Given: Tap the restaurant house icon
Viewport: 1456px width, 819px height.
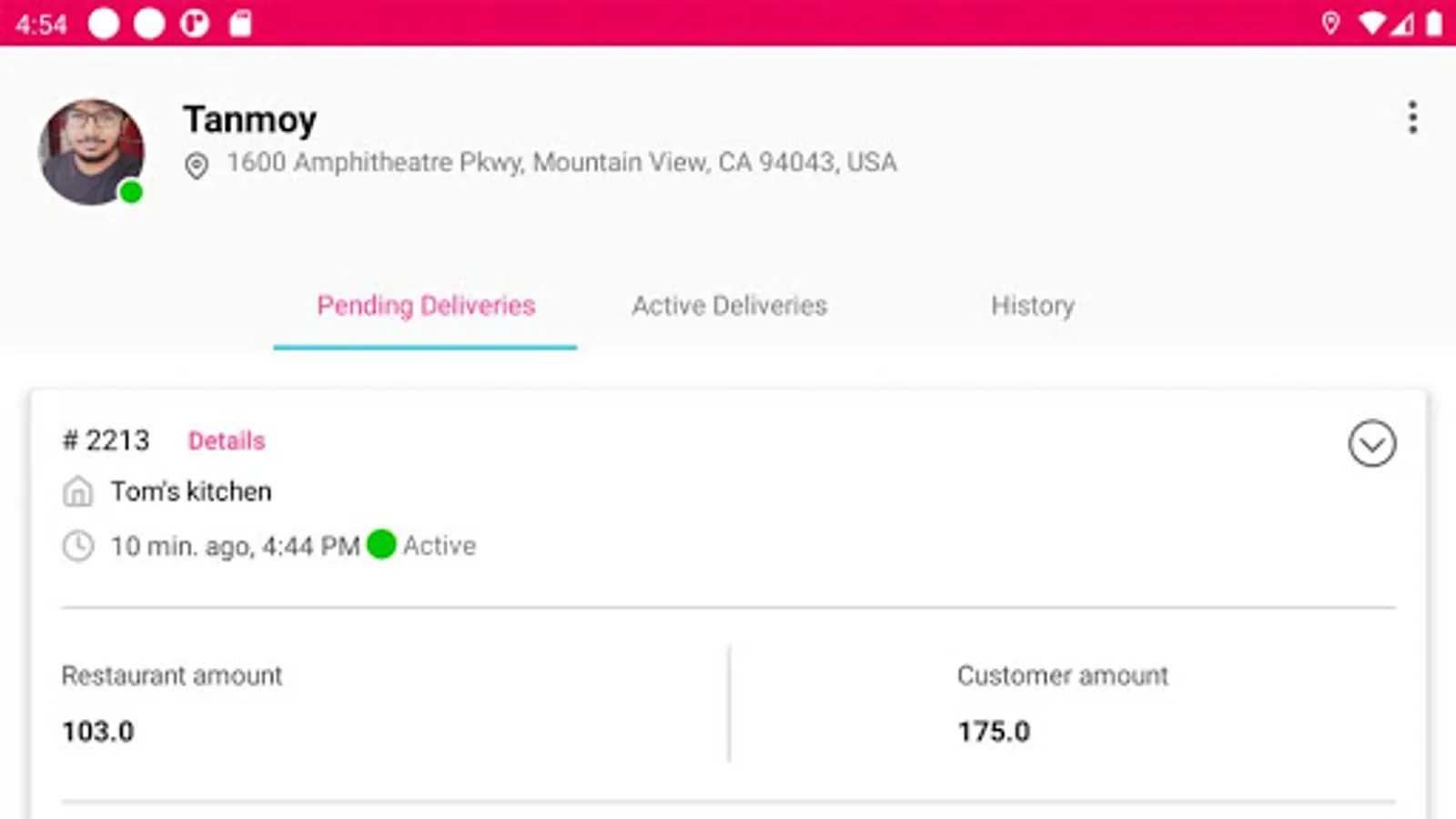Looking at the screenshot, I should (x=77, y=492).
